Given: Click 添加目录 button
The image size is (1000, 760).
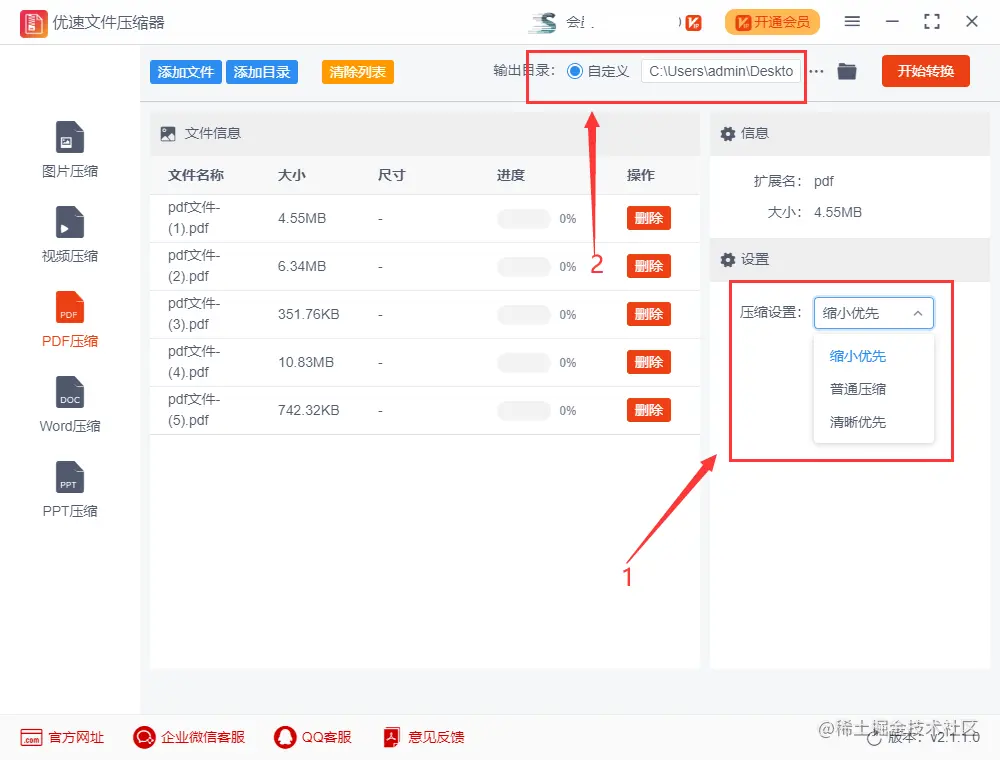Looking at the screenshot, I should 261,72.
